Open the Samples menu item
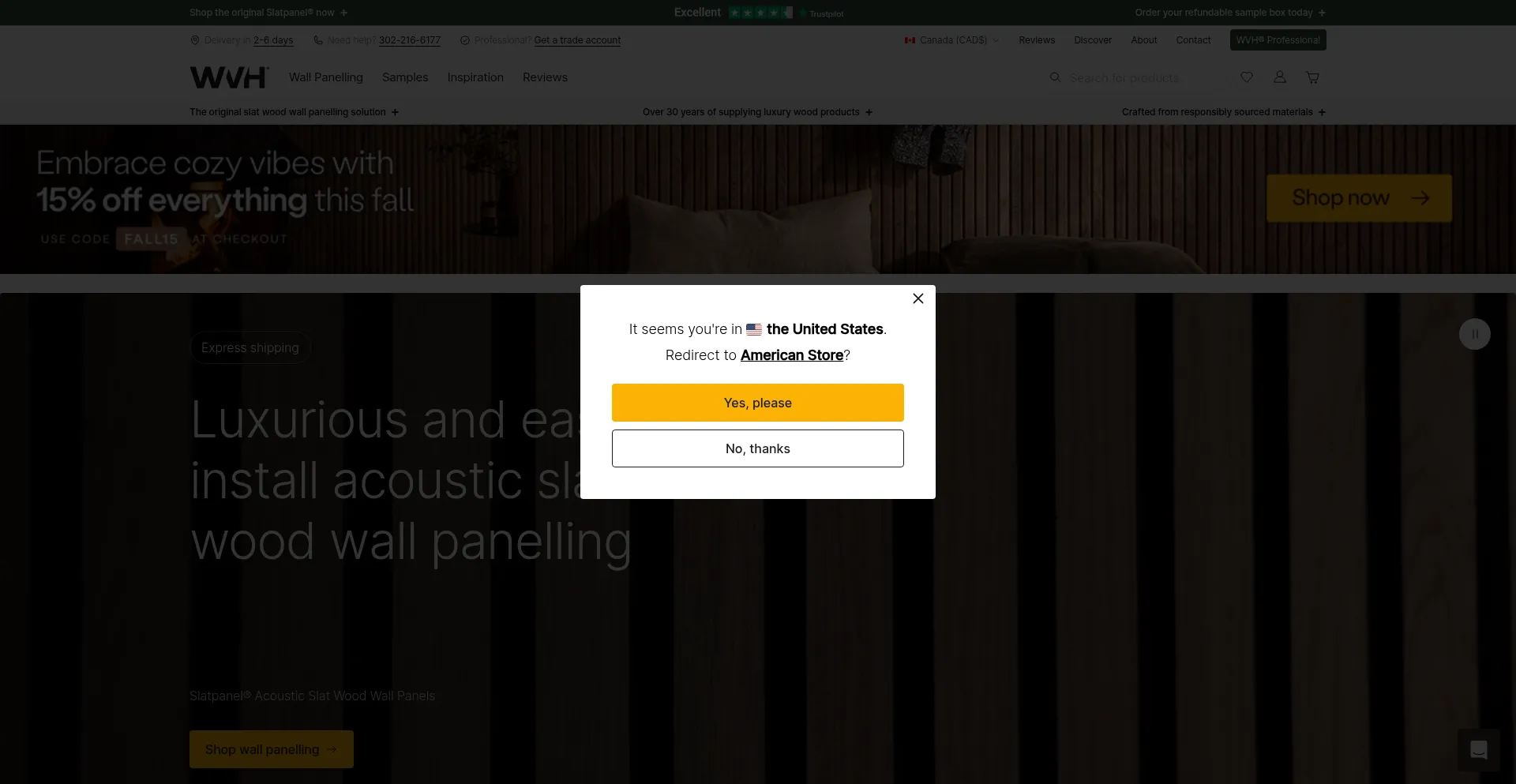This screenshot has height=784, width=1516. (x=404, y=77)
